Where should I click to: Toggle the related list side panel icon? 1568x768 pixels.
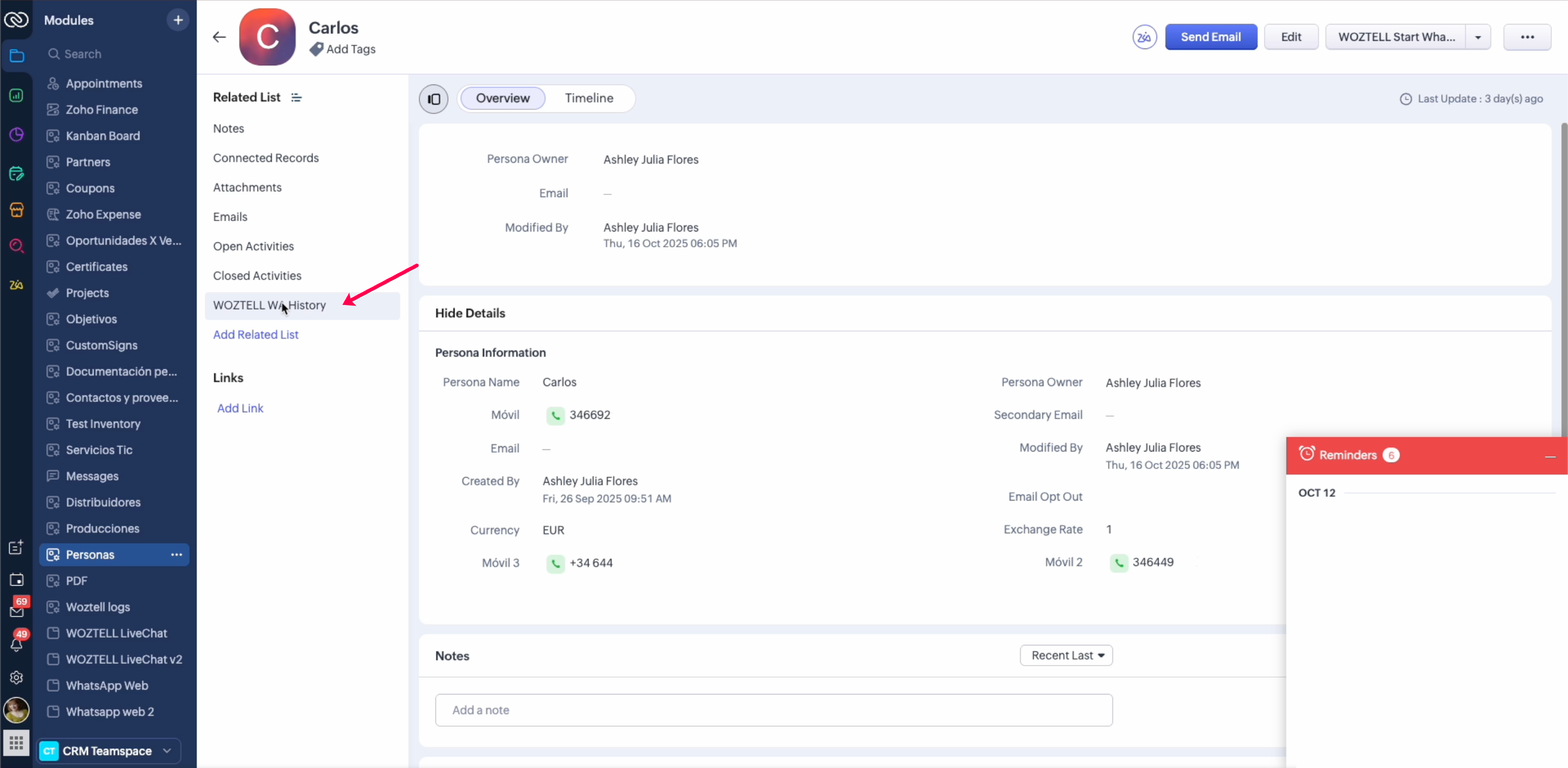pyautogui.click(x=433, y=99)
